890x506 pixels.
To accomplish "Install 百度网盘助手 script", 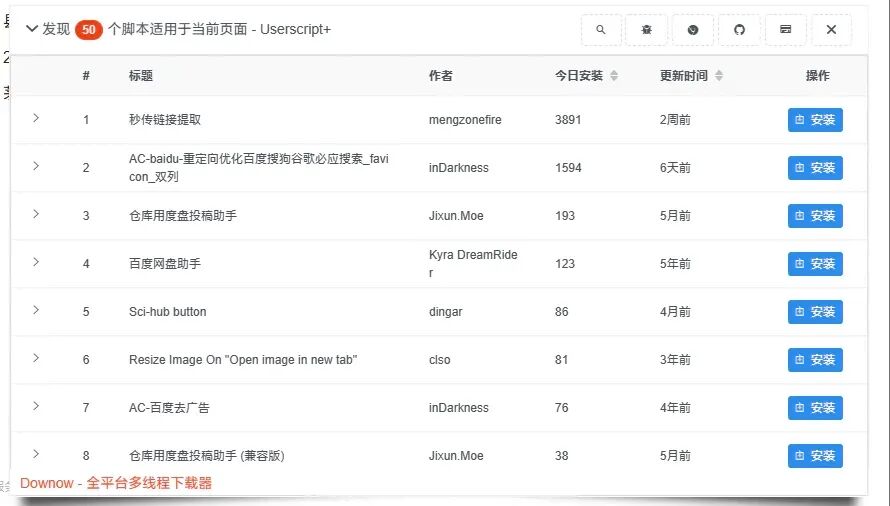I will pos(815,264).
